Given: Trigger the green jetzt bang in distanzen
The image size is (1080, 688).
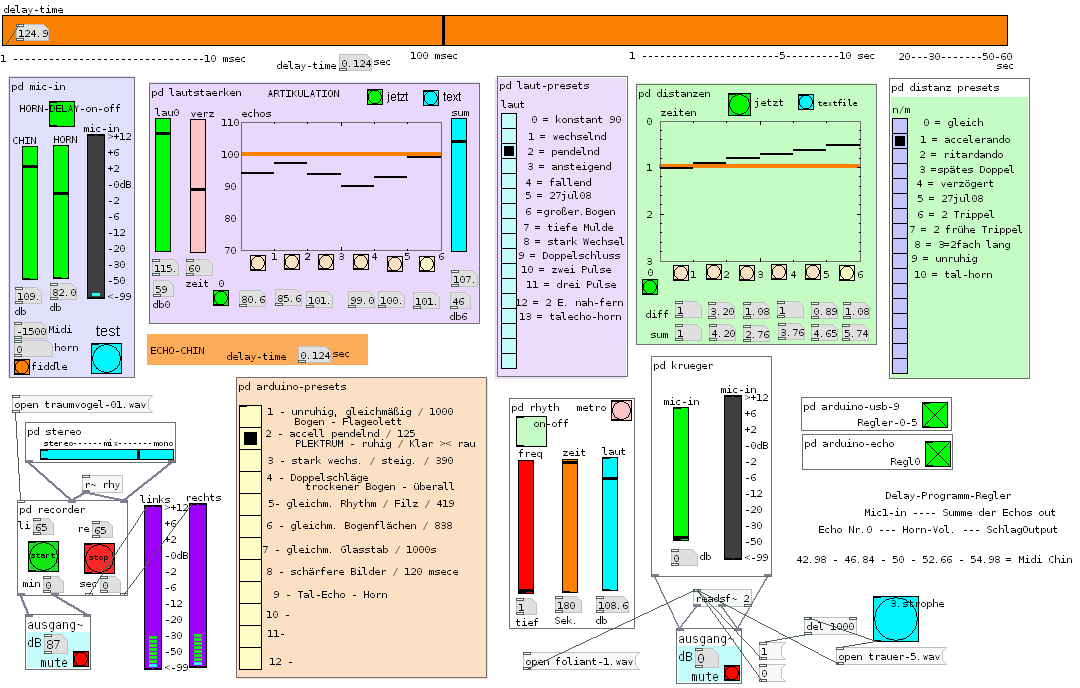Looking at the screenshot, I should (739, 103).
